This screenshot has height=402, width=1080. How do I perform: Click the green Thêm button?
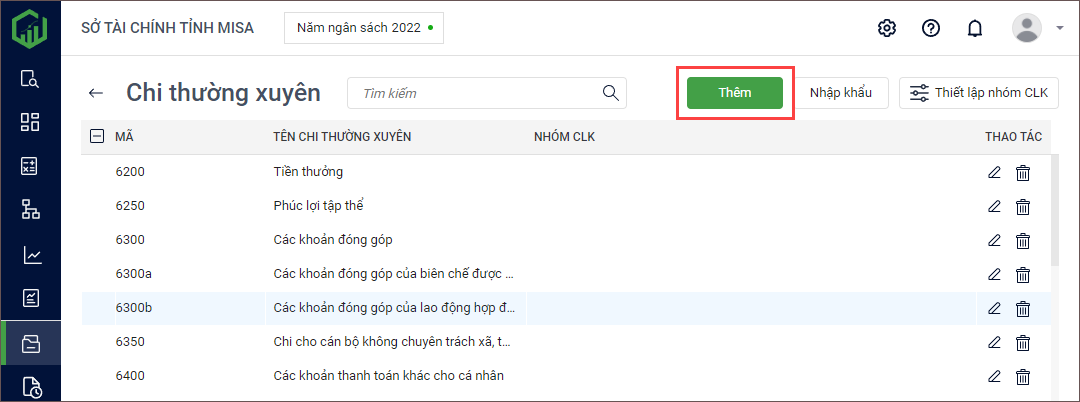pyautogui.click(x=734, y=93)
